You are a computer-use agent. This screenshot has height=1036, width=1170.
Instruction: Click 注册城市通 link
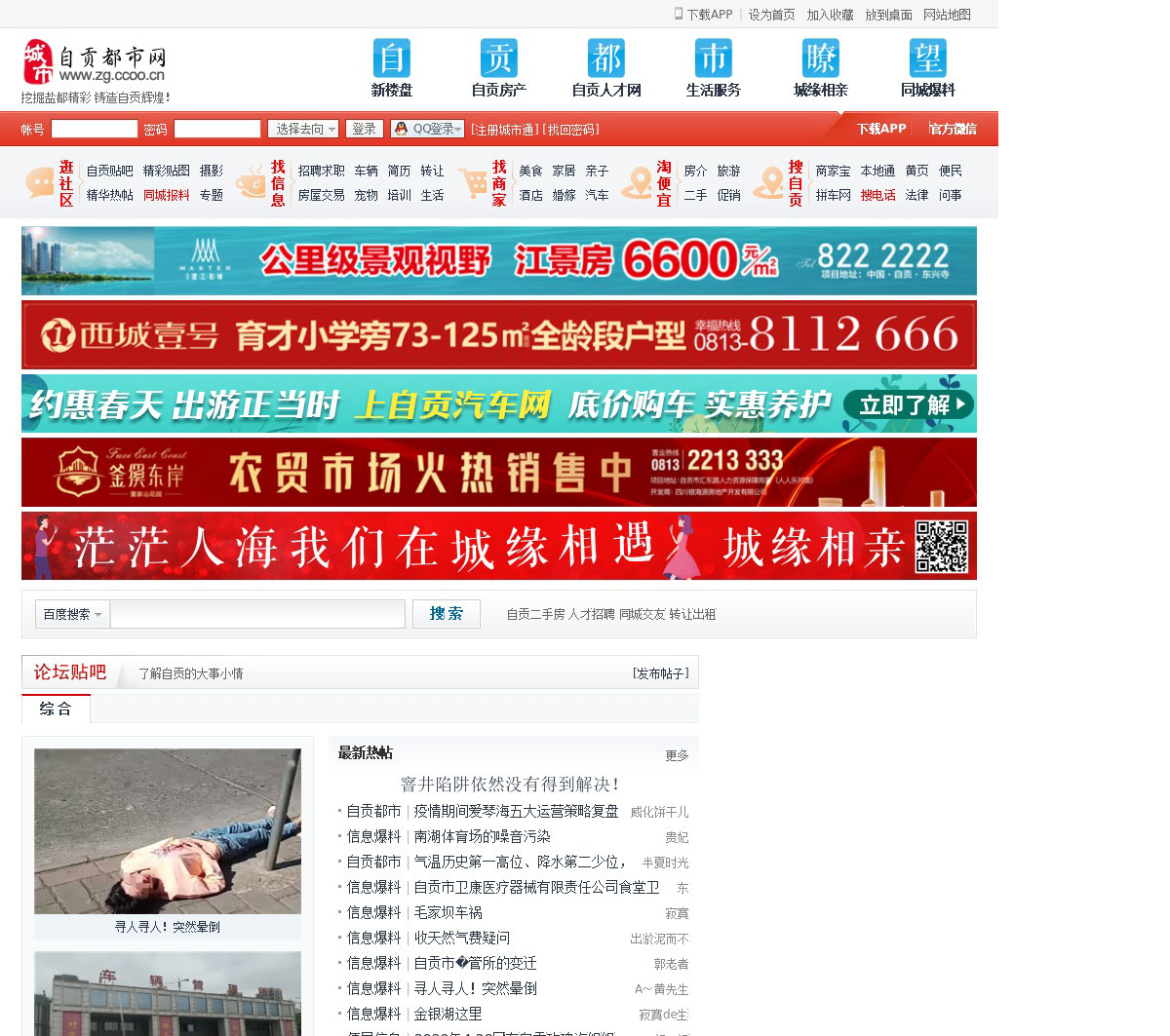click(x=503, y=130)
